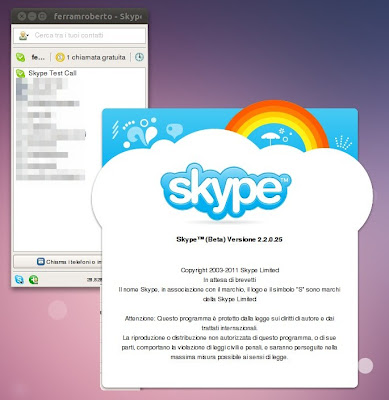Viewport: 389px width, 400px height.
Task: Open the conversation history clock icon
Action: 139,57
